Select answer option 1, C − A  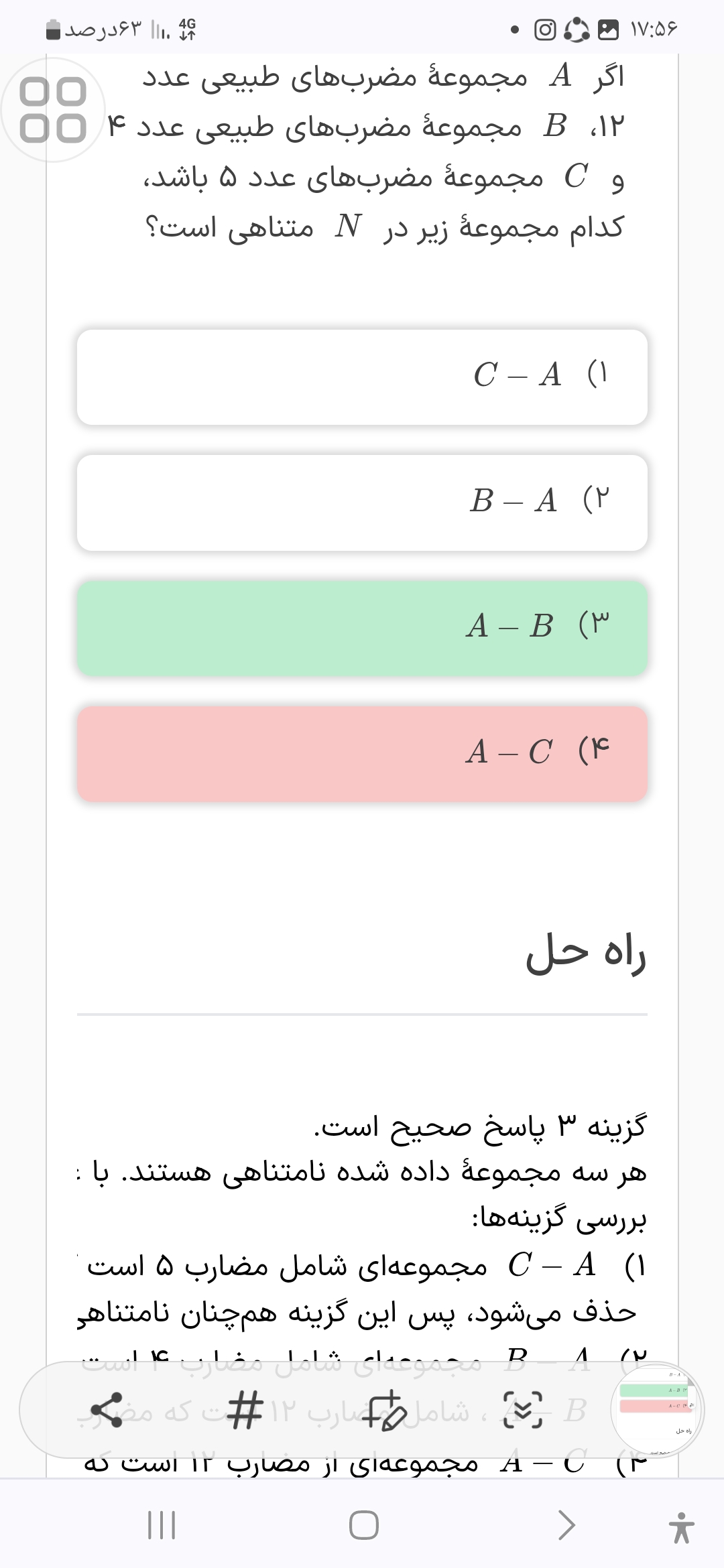pyautogui.click(x=362, y=377)
